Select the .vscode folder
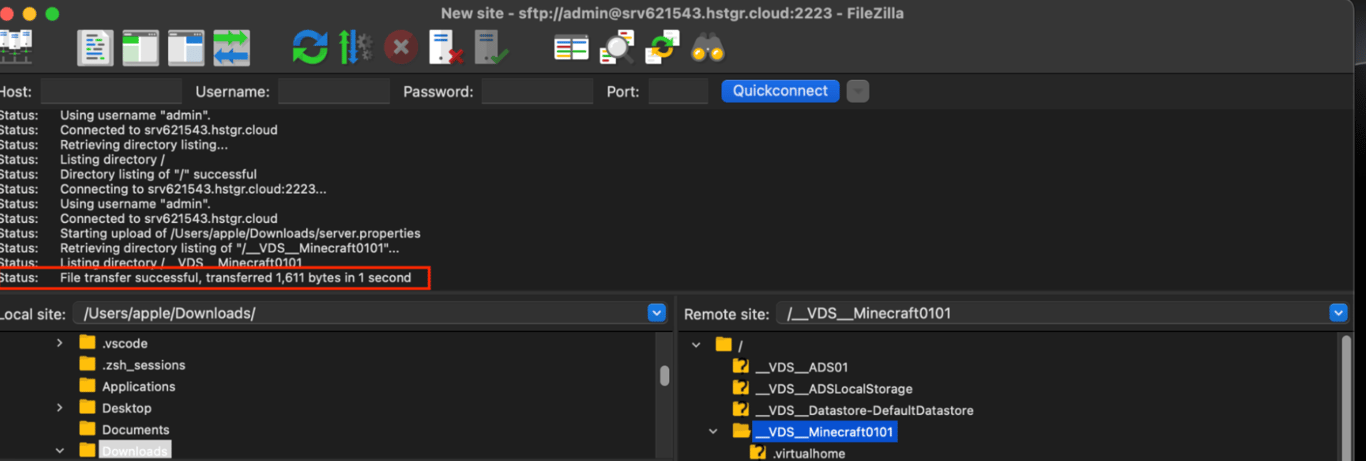Image resolution: width=1366 pixels, height=461 pixels. point(125,343)
